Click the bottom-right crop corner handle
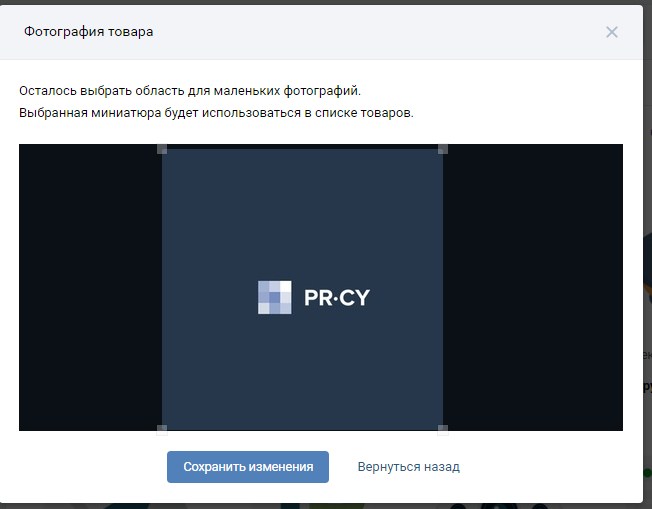 443,430
